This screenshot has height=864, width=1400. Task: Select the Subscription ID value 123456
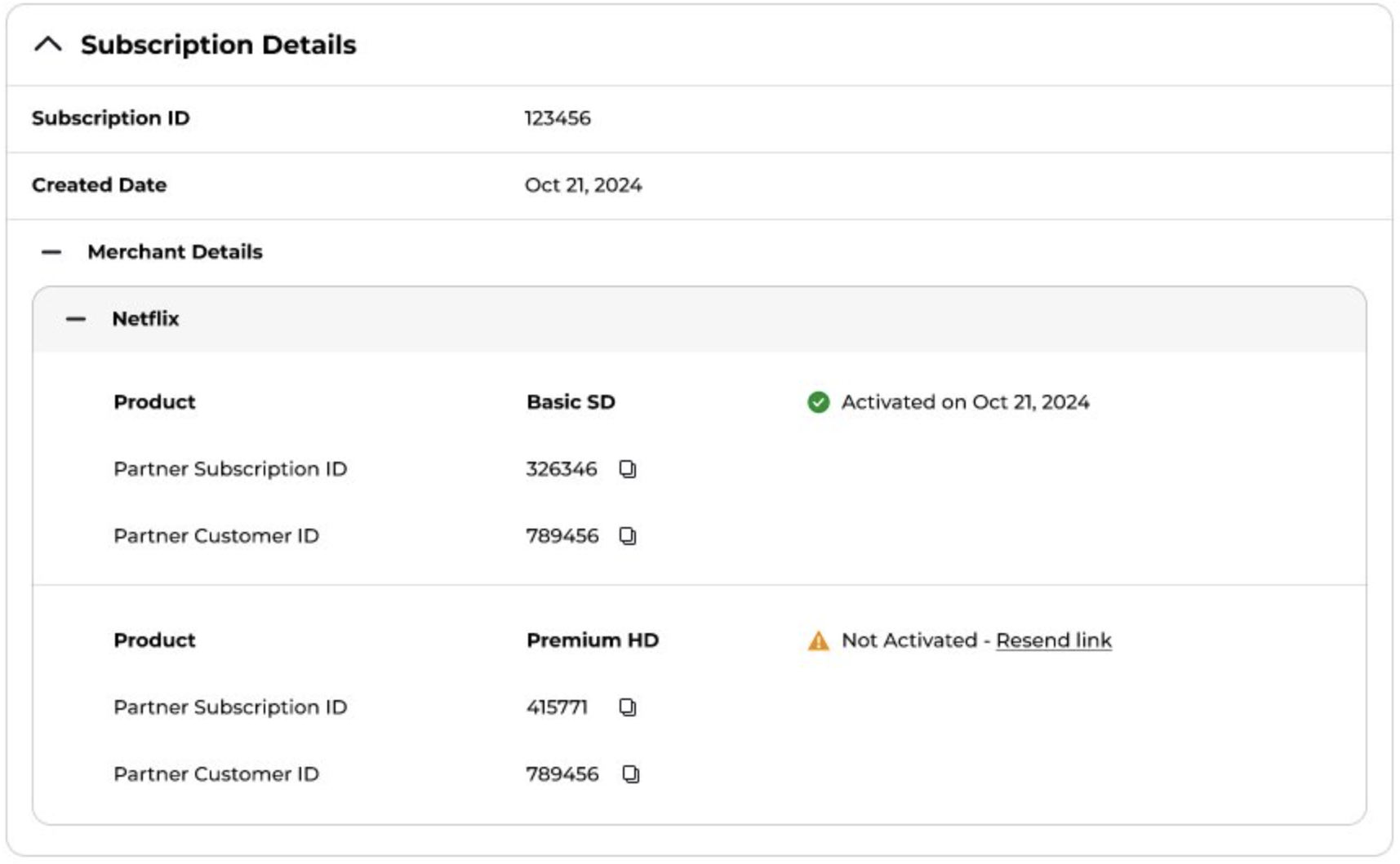tap(558, 118)
